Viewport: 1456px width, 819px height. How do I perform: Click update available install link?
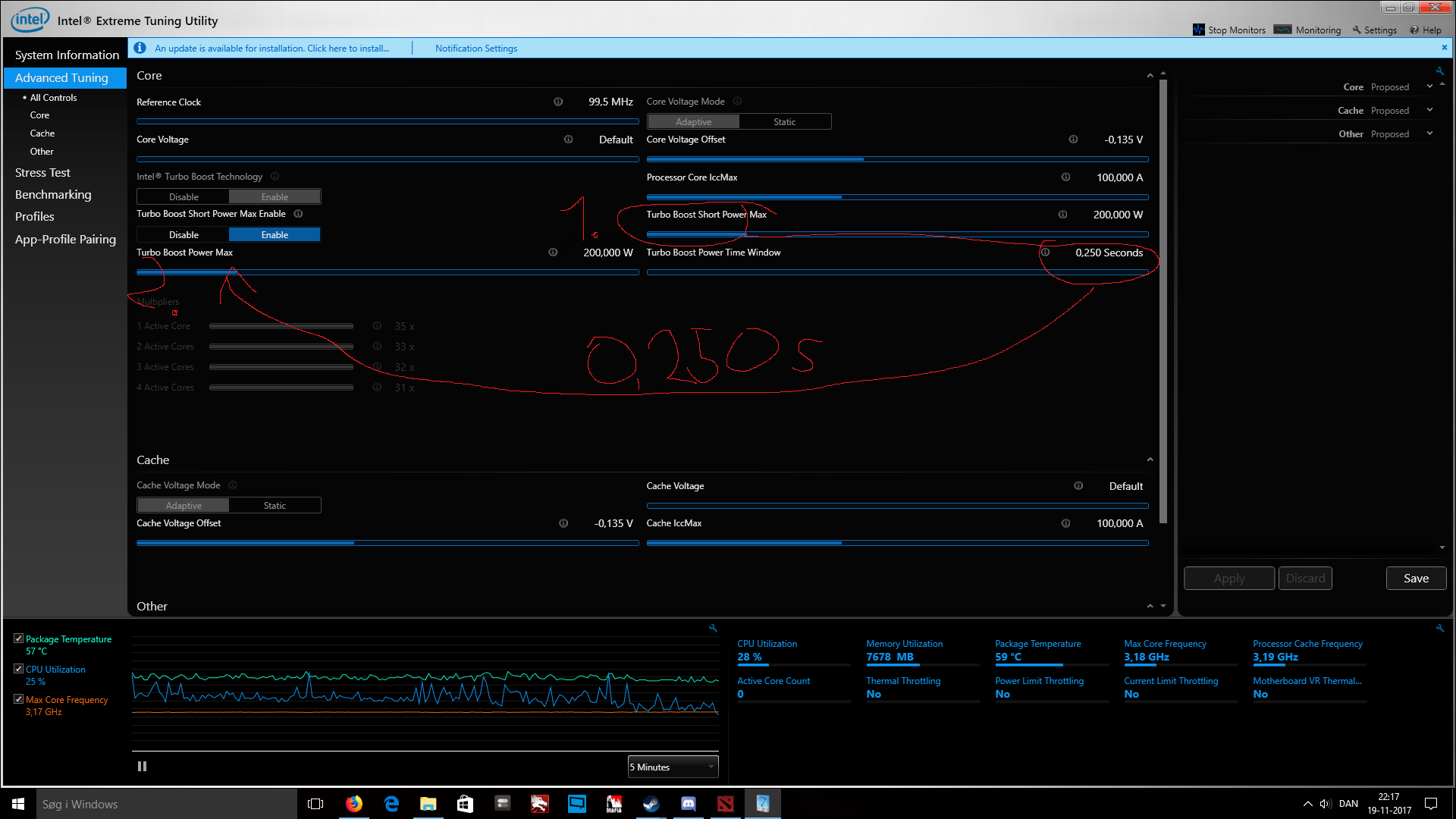coord(272,48)
